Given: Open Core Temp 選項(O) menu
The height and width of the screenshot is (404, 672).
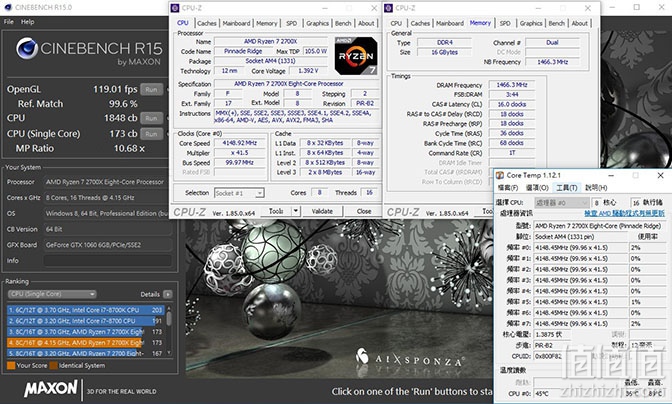Looking at the screenshot, I should pyautogui.click(x=537, y=188).
